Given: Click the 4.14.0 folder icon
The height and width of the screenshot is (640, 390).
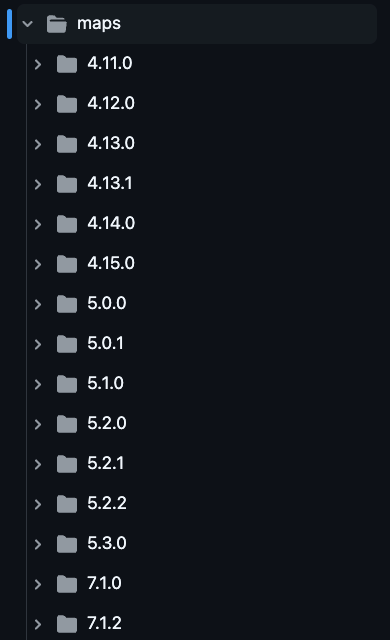Looking at the screenshot, I should tap(67, 224).
